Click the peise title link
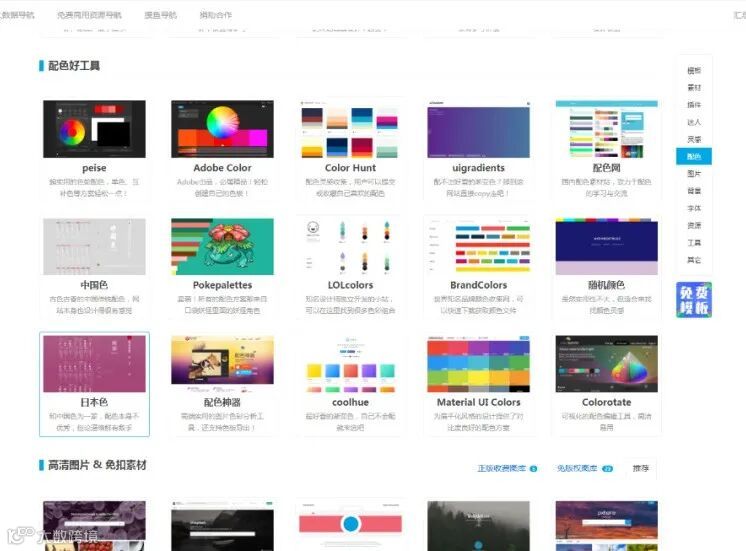Screen dimensions: 746x551 click(94, 168)
